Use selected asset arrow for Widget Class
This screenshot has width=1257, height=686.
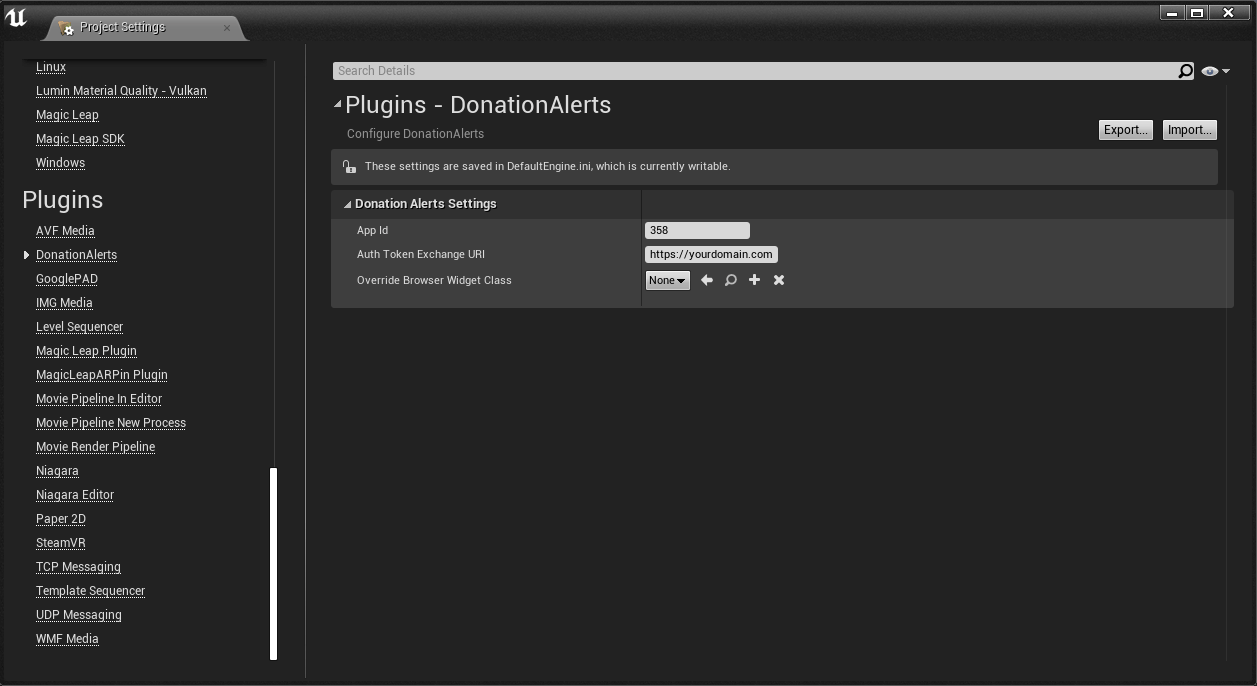click(707, 281)
